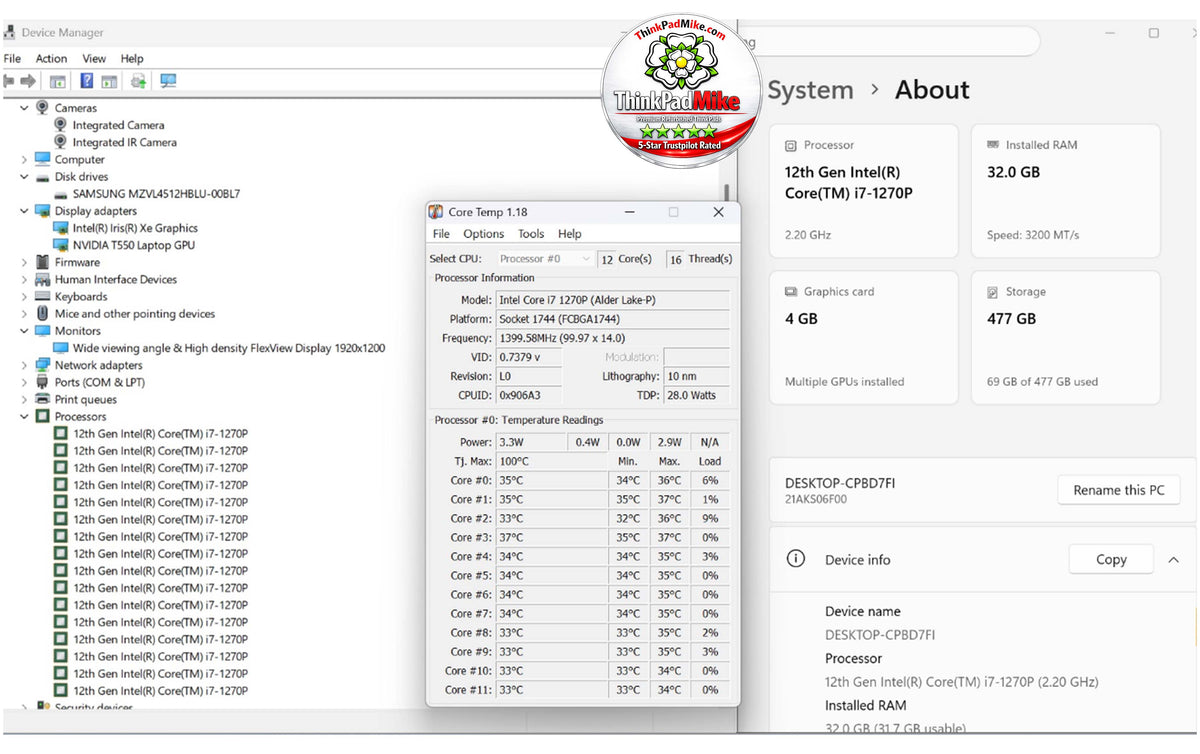Click the Print queues printer icon
The height and width of the screenshot is (754, 1200).
pyautogui.click(x=42, y=399)
